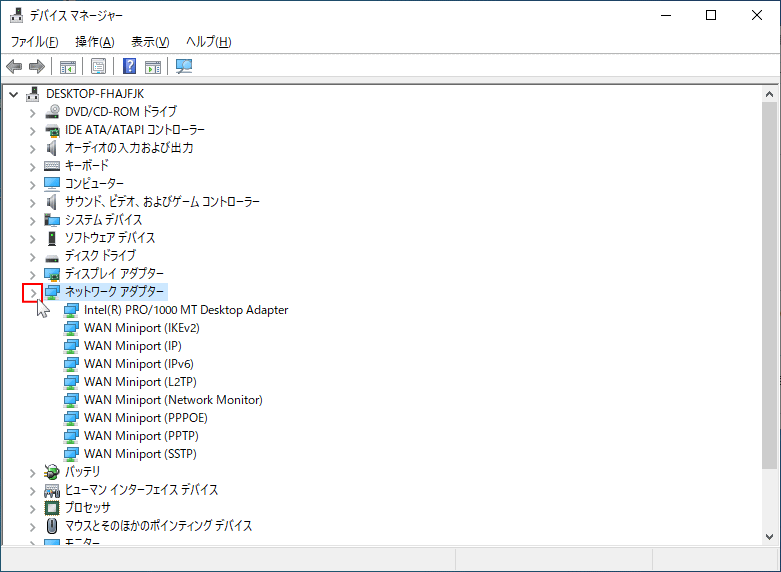
Task: Maximize the デバイス マネージャー window
Action: (x=711, y=15)
